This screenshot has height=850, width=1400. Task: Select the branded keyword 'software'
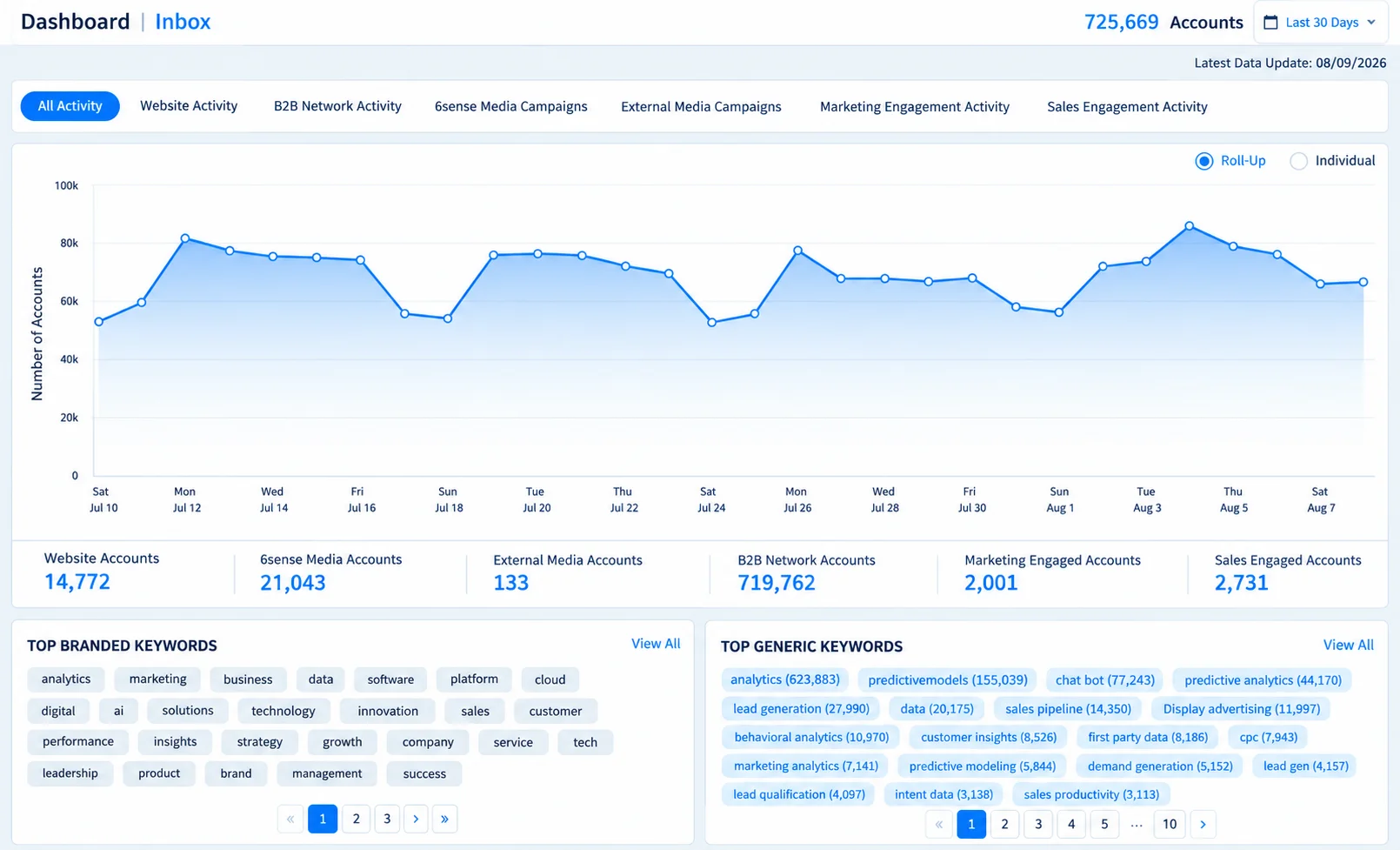pyautogui.click(x=390, y=679)
